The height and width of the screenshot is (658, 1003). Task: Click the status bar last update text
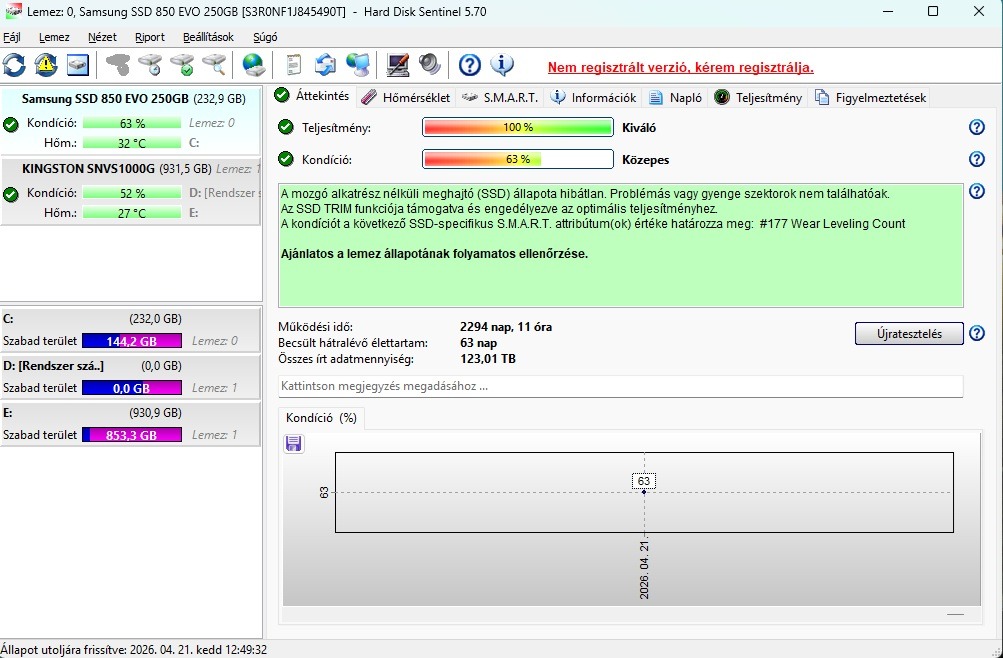tap(134, 650)
